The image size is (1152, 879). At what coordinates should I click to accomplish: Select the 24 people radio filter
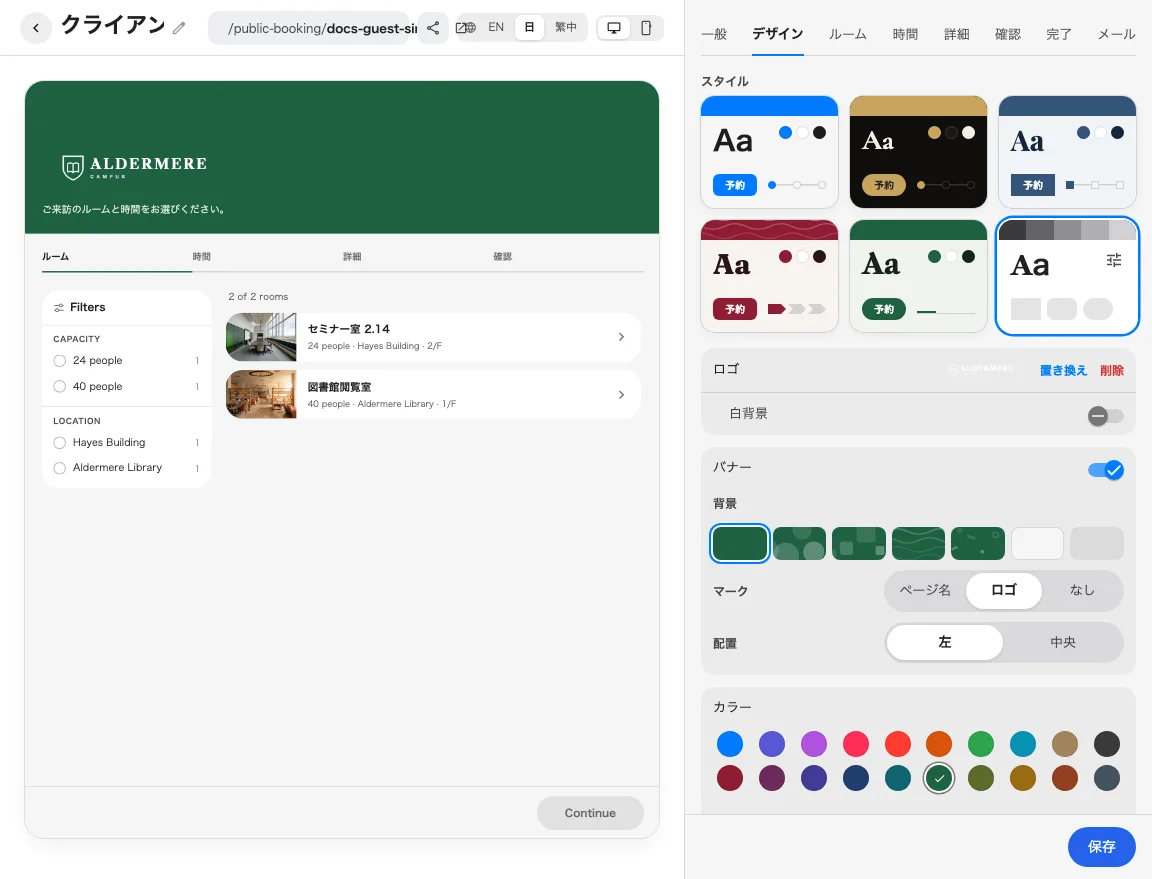(60, 360)
